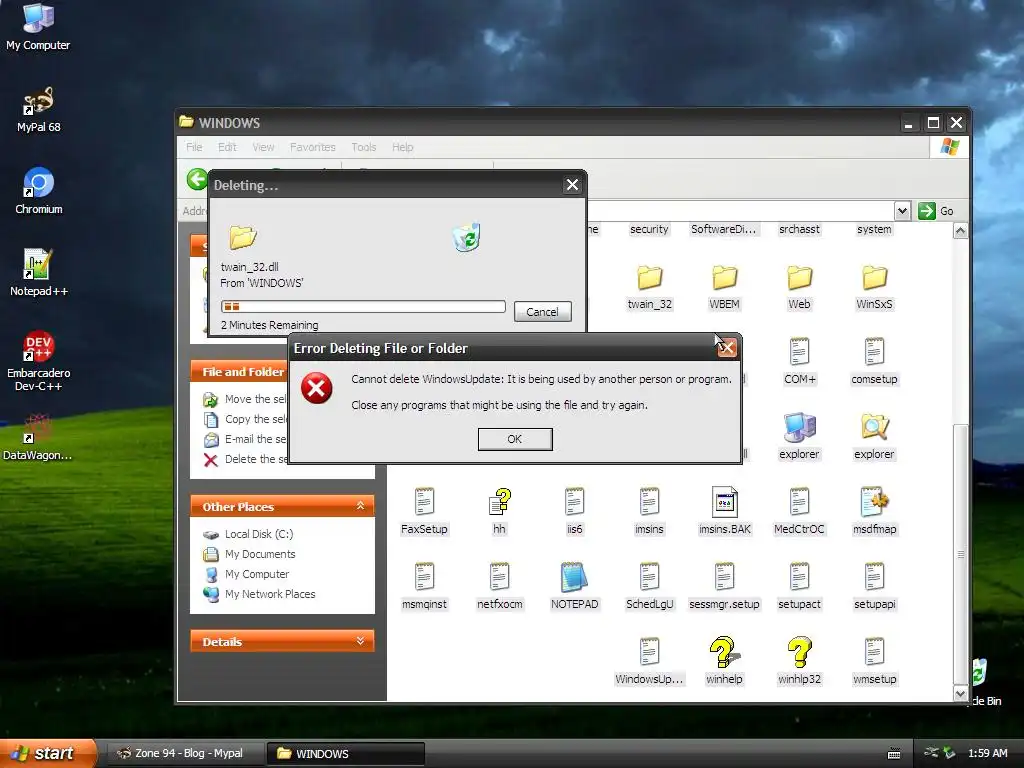Select the wmsetup file
Image resolution: width=1024 pixels, height=768 pixels.
874,662
